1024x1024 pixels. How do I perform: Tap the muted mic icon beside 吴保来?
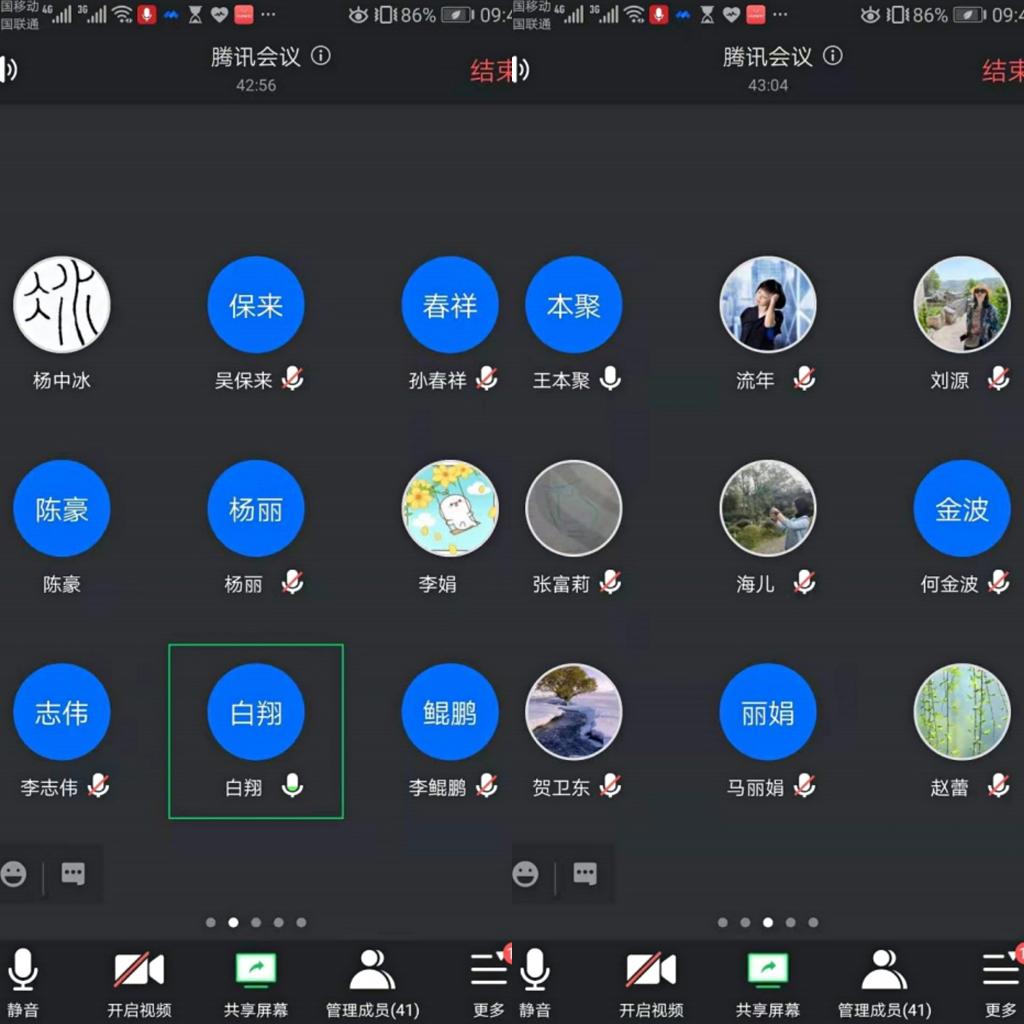292,379
